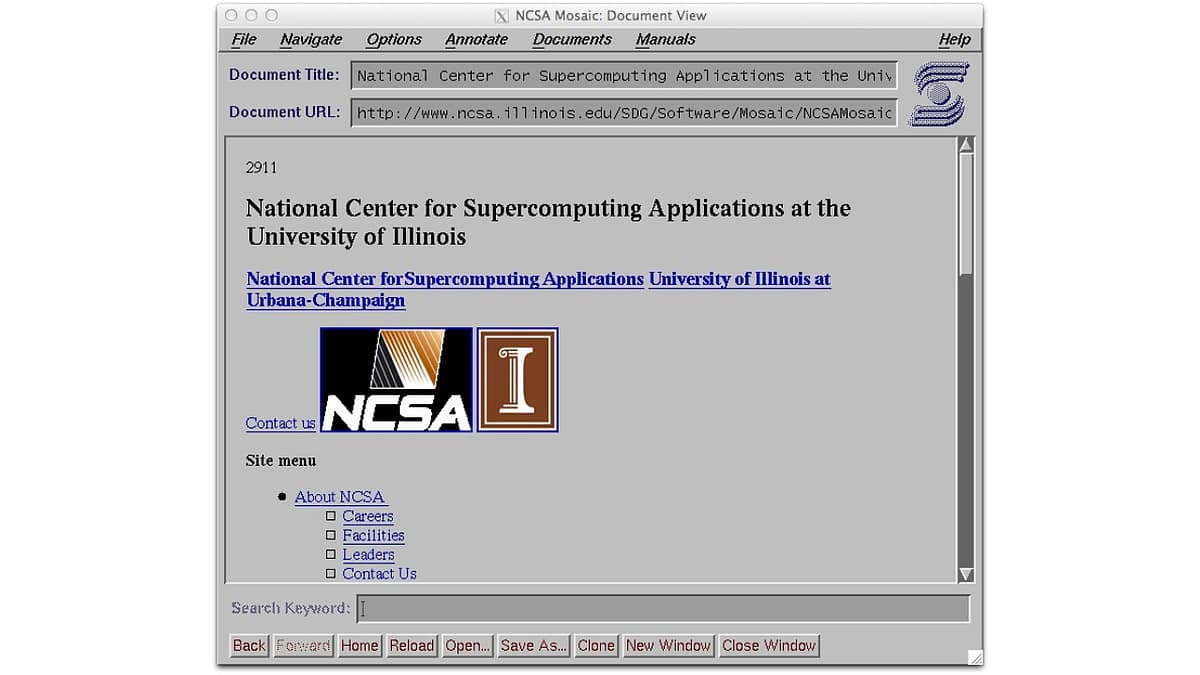Screen dimensions: 1200x675
Task: Click the Careers link in site menu
Action: point(368,516)
